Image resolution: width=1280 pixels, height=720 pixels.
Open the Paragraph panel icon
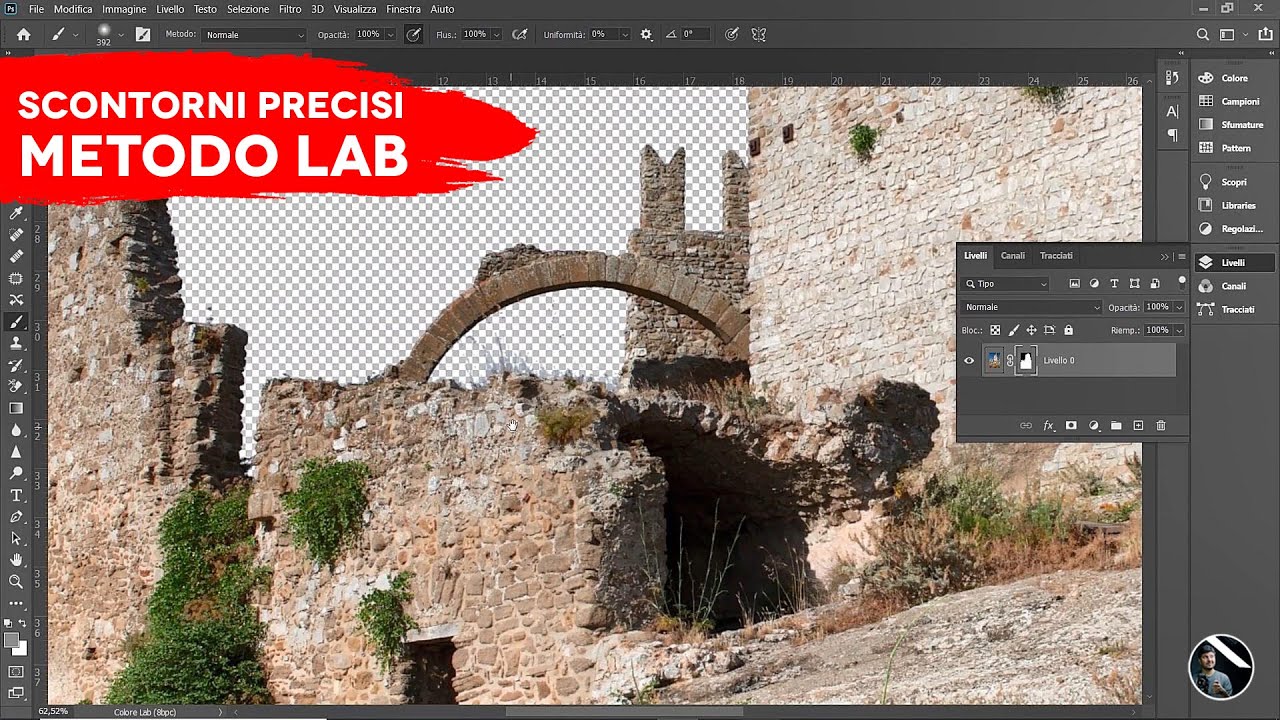coord(1173,135)
